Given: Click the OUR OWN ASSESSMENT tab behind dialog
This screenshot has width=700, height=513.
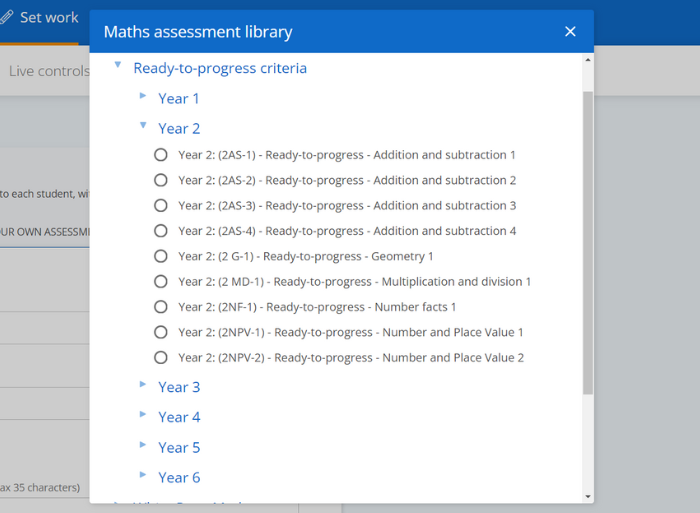Looking at the screenshot, I should click(45, 232).
